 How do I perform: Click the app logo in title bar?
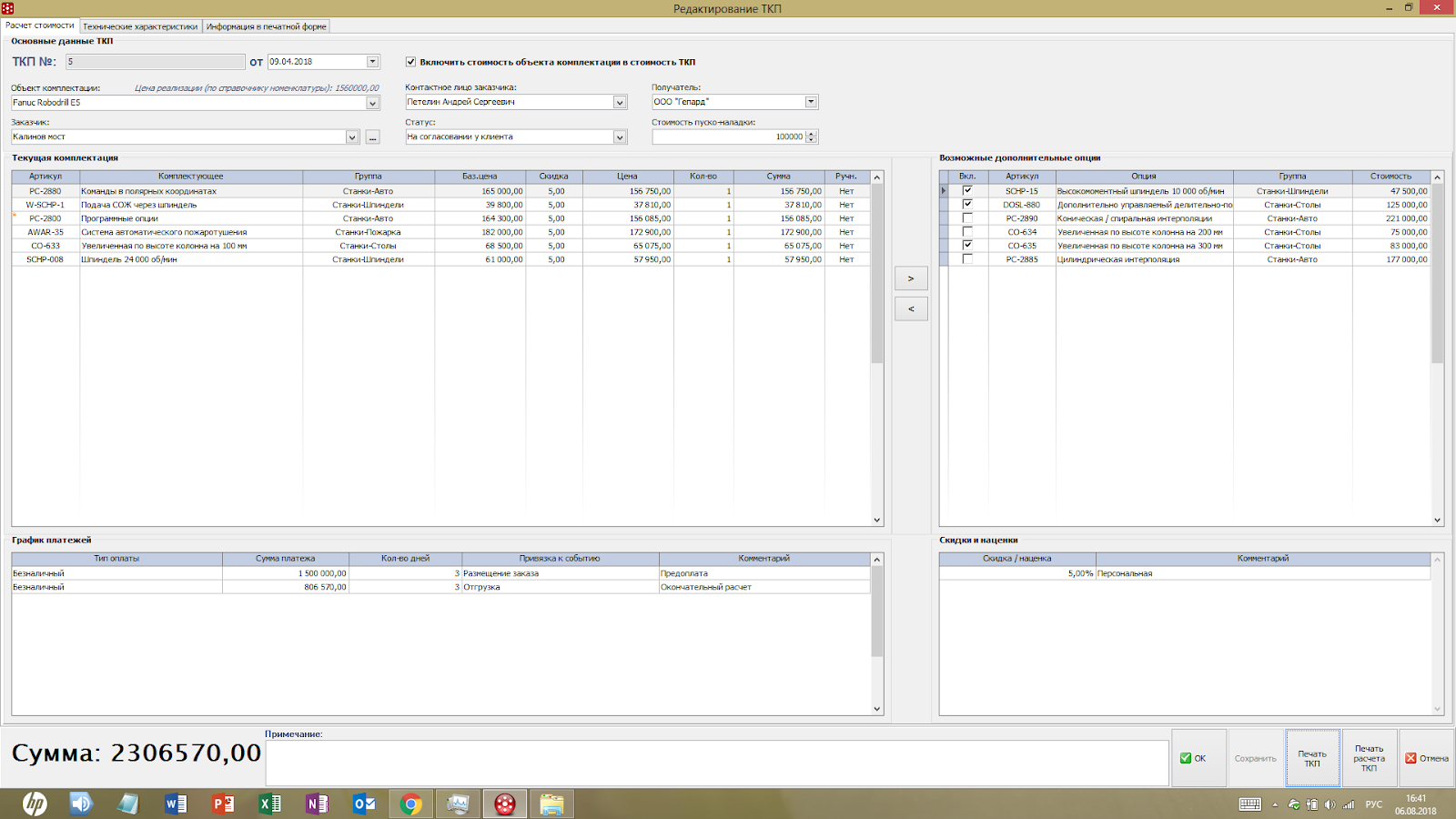point(8,8)
